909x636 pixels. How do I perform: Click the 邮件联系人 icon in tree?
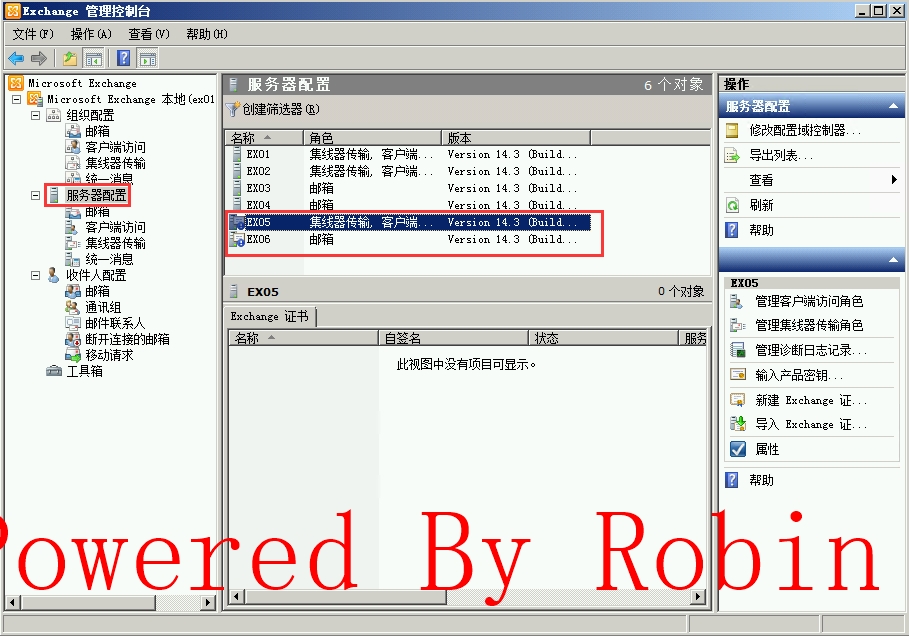pos(72,323)
